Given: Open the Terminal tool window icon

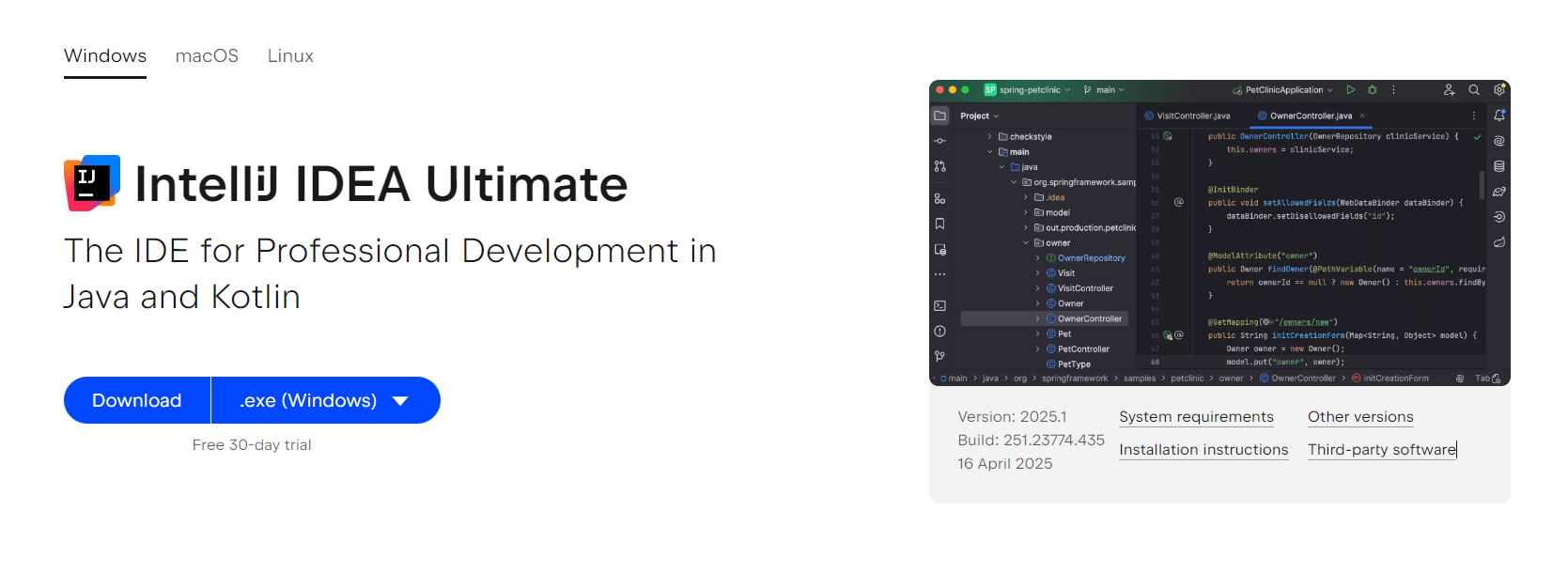Looking at the screenshot, I should pos(940,306).
